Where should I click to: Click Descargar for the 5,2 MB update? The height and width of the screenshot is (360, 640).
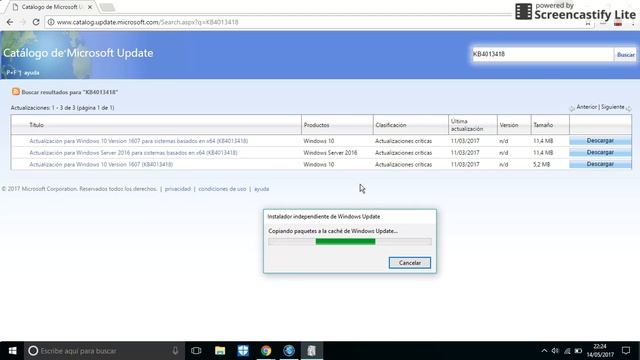point(600,164)
